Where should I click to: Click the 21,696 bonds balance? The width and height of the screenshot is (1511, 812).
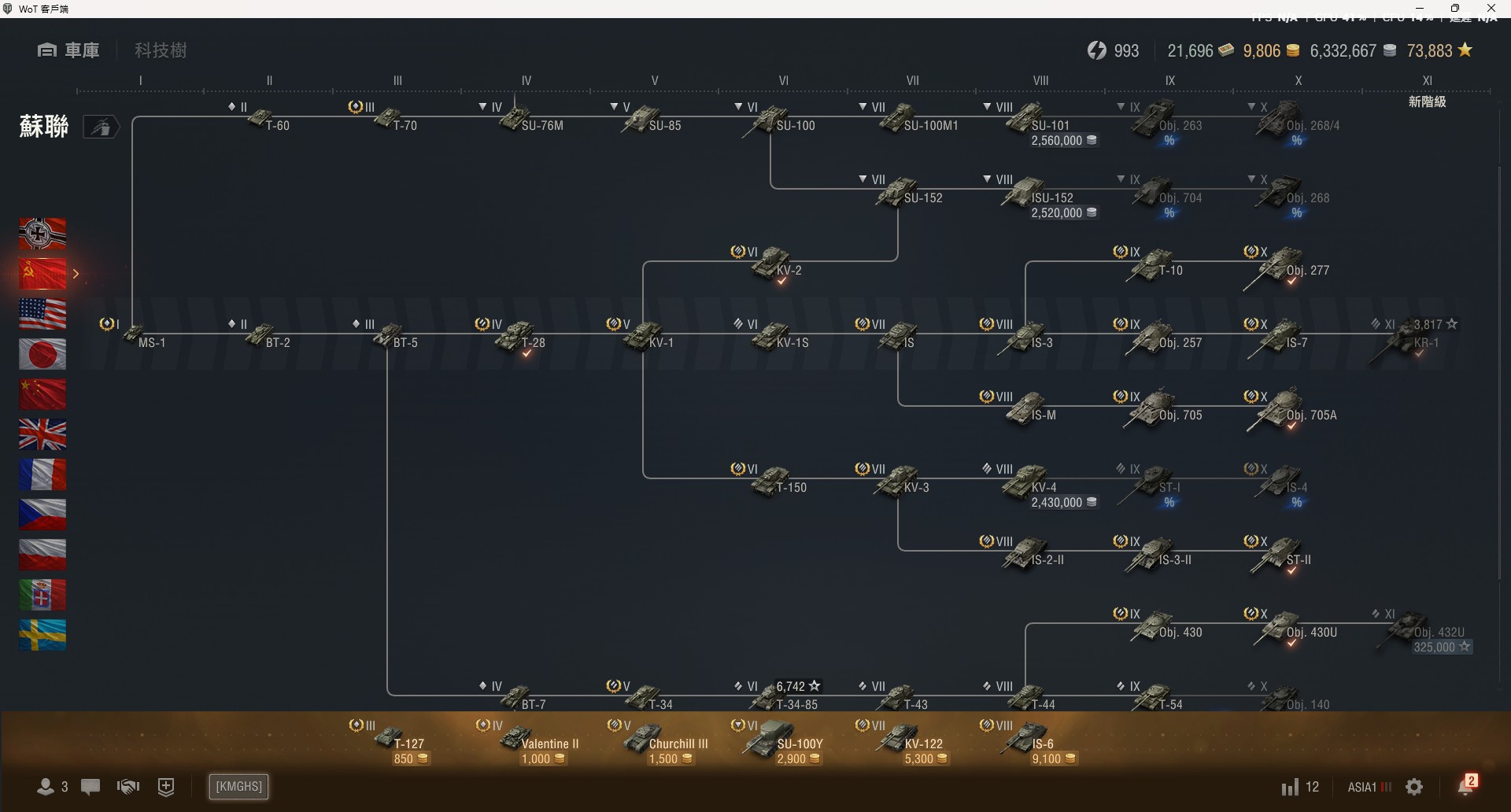[x=1200, y=51]
